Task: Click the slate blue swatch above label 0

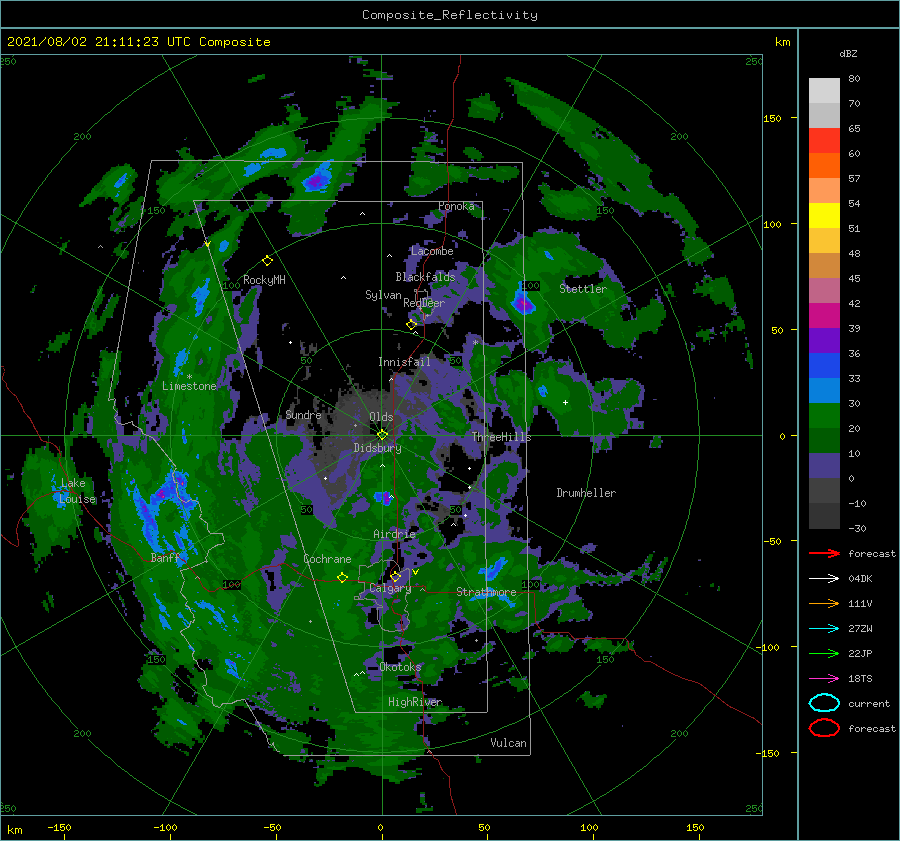Action: coord(824,465)
